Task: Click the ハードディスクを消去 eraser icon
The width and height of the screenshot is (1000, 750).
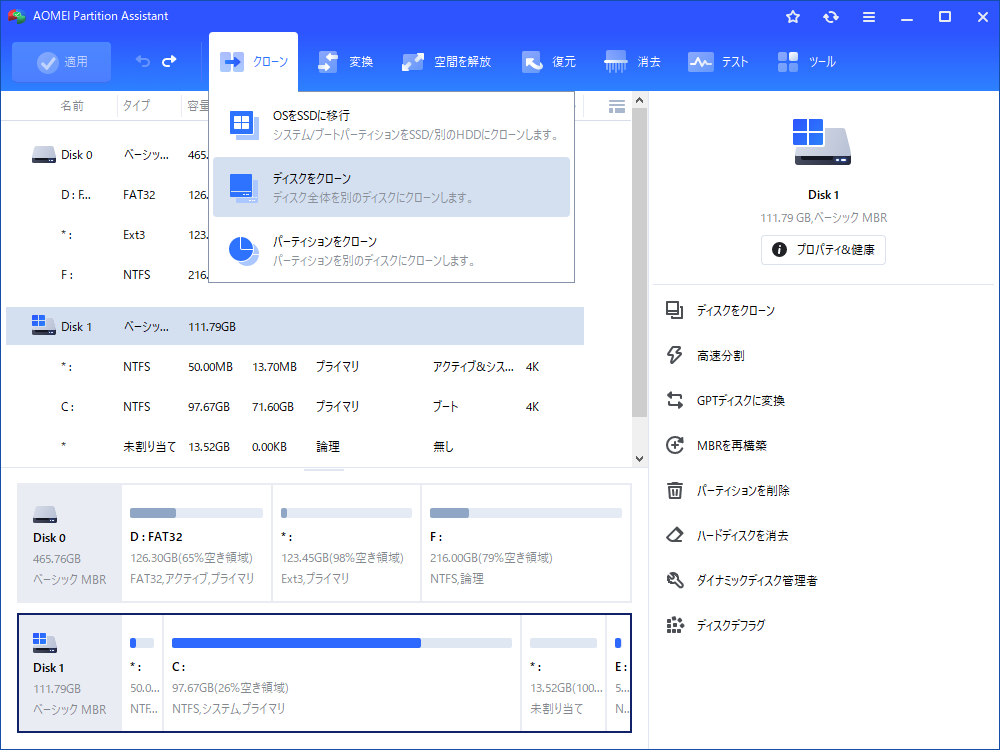Action: tap(674, 535)
